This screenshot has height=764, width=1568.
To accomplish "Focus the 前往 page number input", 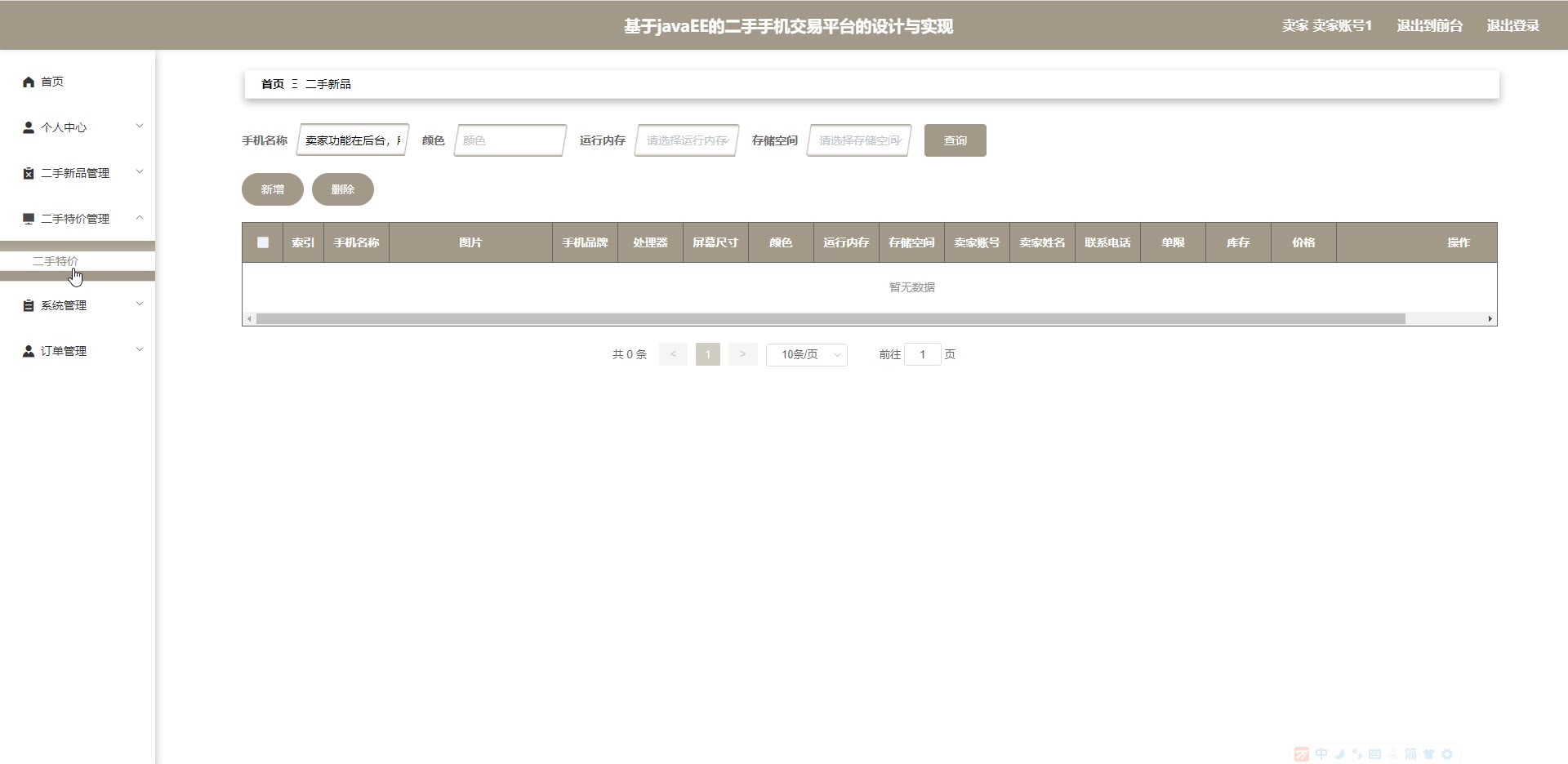I will 923,354.
